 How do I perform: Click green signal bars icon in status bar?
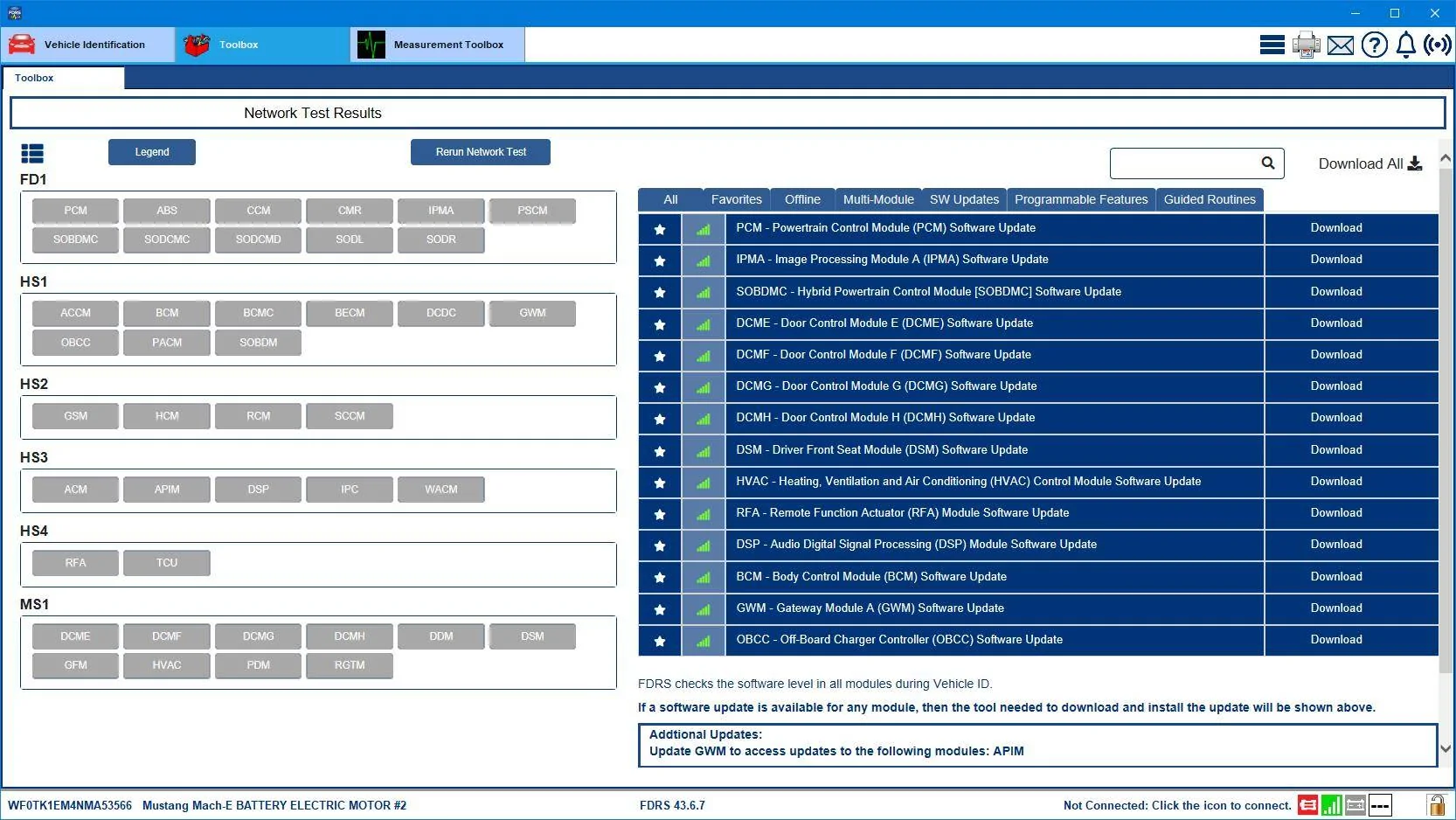coord(1332,805)
